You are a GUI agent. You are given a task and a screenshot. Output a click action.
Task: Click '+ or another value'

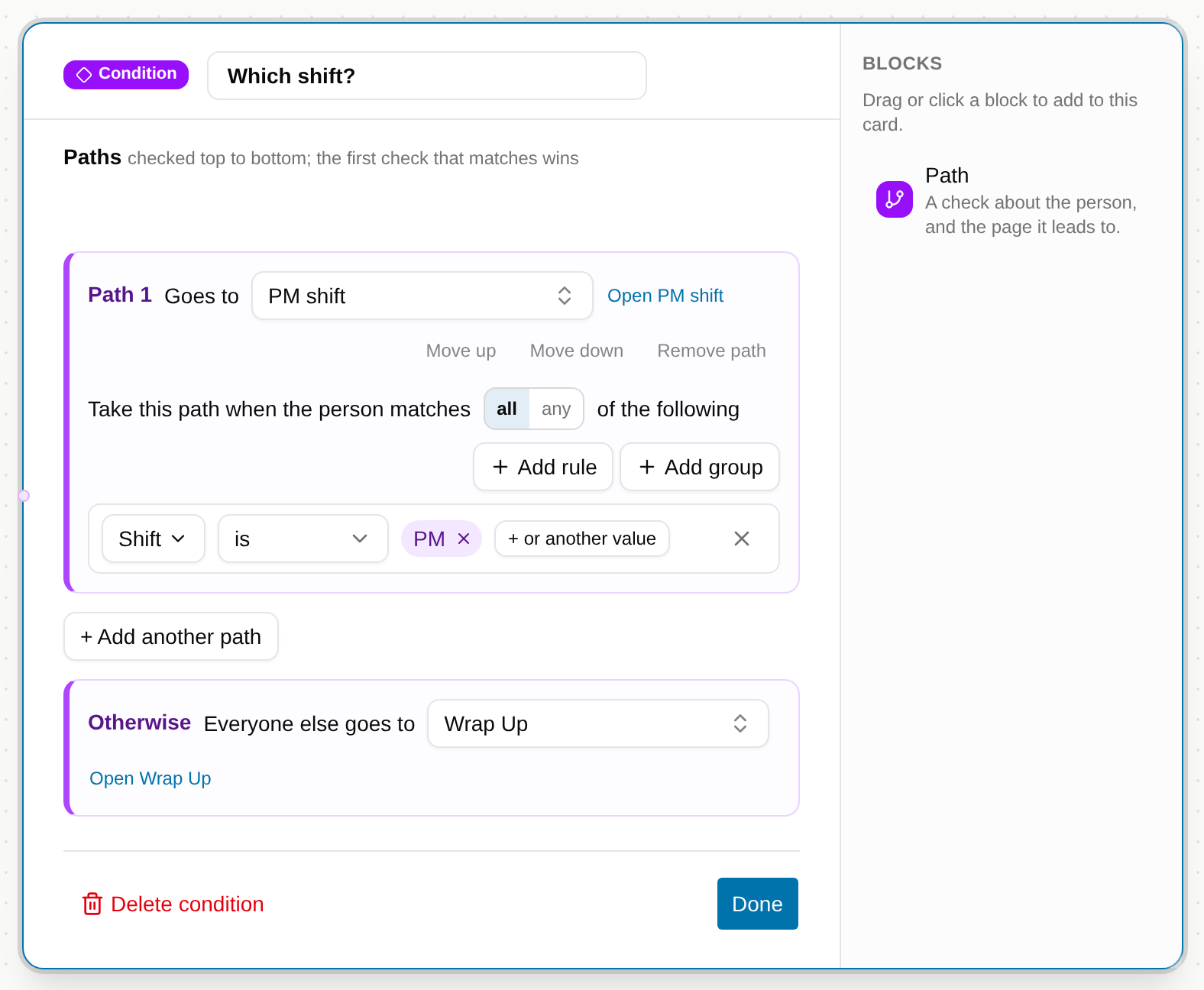tap(582, 539)
